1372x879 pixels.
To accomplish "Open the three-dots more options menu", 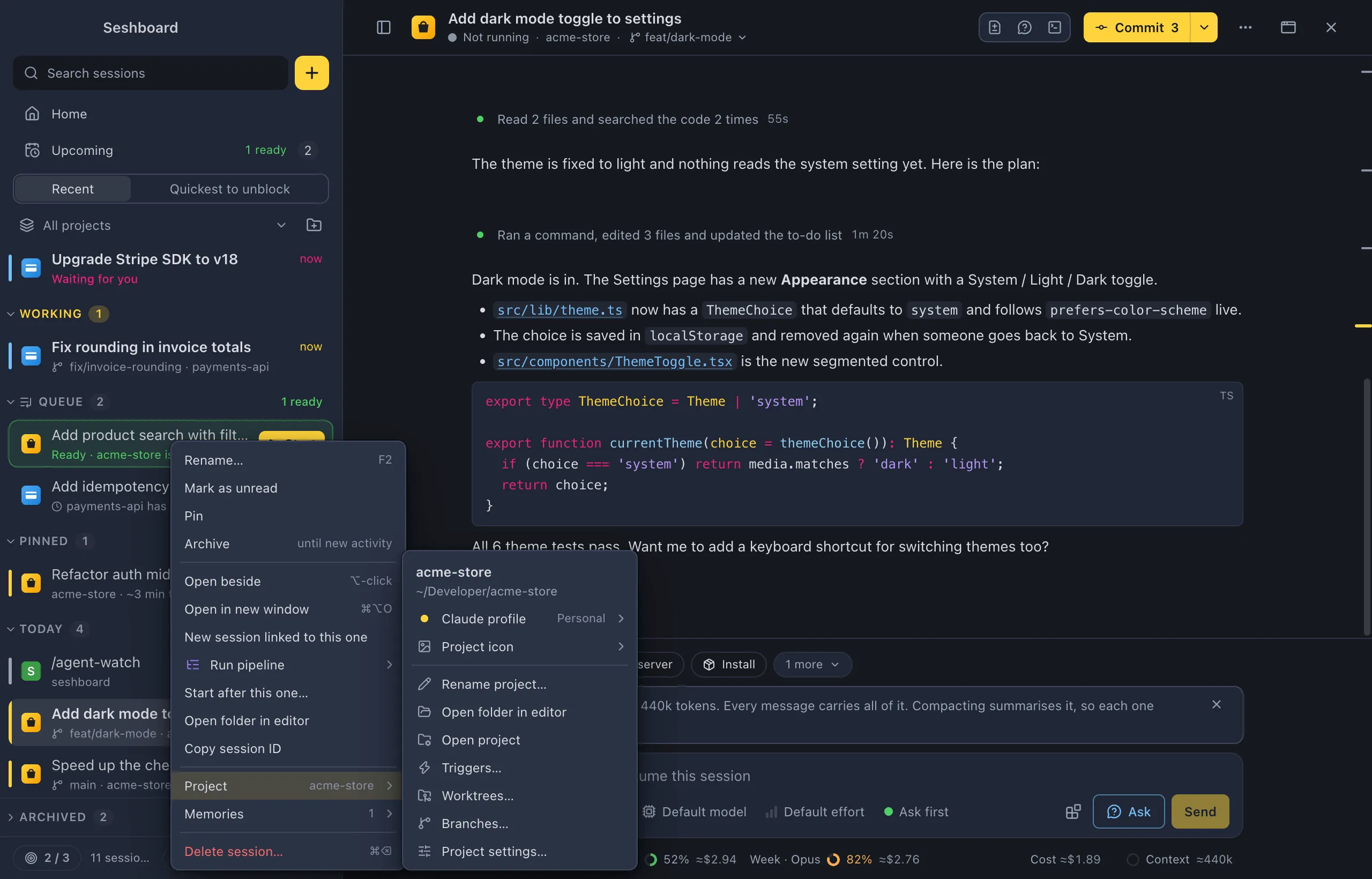I will [x=1246, y=27].
